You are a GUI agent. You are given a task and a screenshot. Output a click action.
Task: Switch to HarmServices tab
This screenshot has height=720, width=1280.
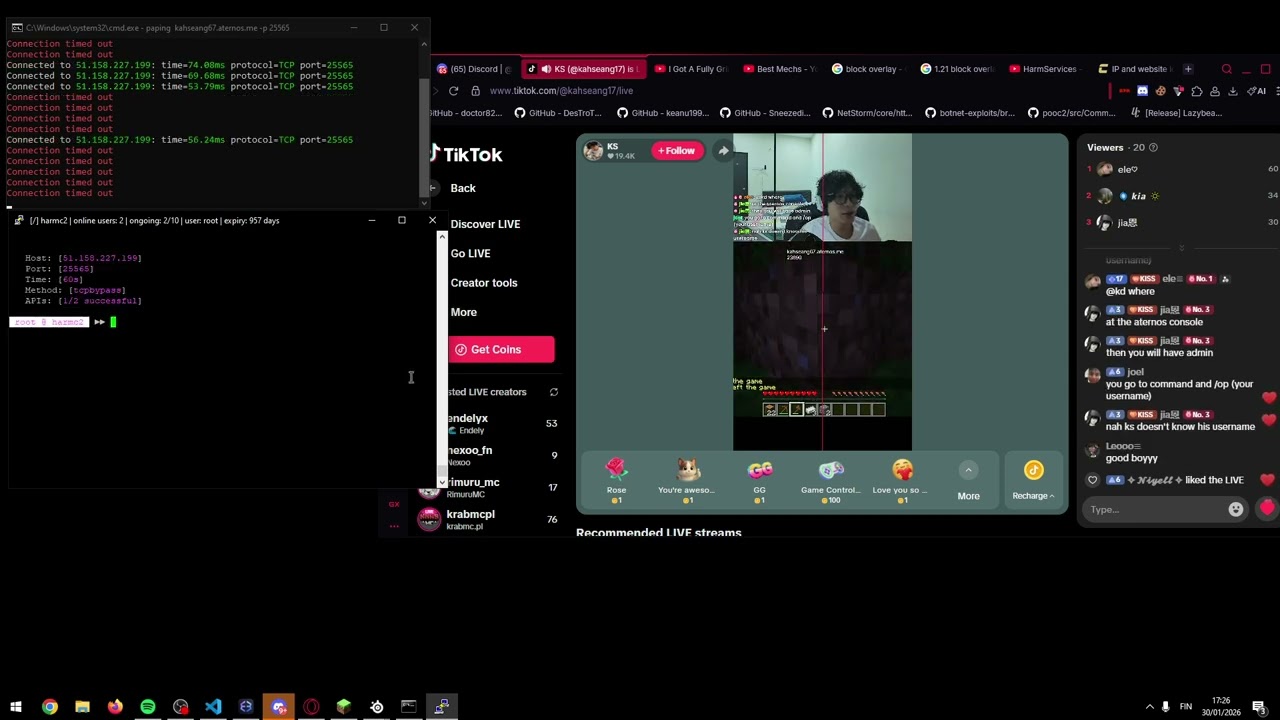coord(1046,69)
